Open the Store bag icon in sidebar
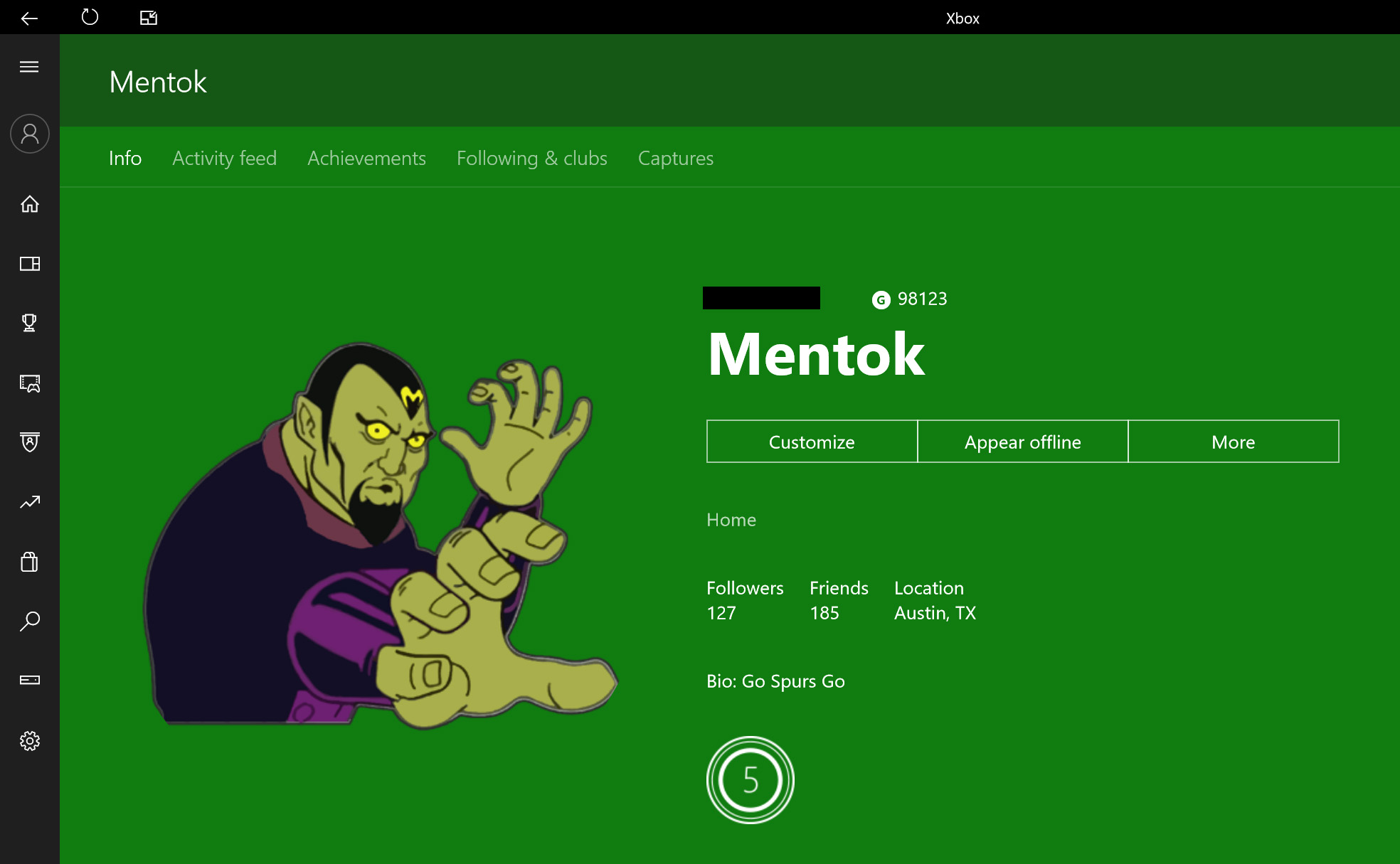 29,562
